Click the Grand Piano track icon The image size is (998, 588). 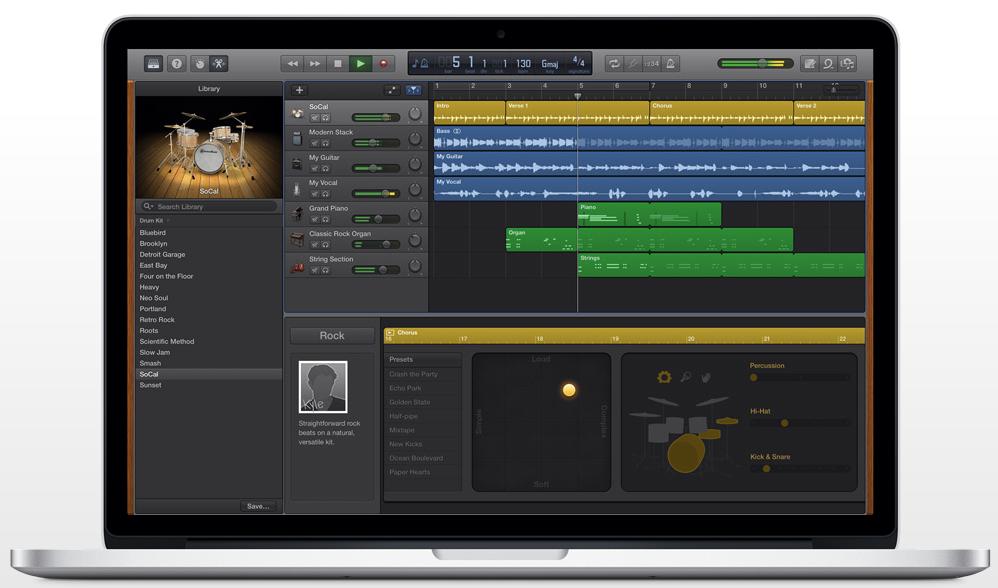point(297,214)
